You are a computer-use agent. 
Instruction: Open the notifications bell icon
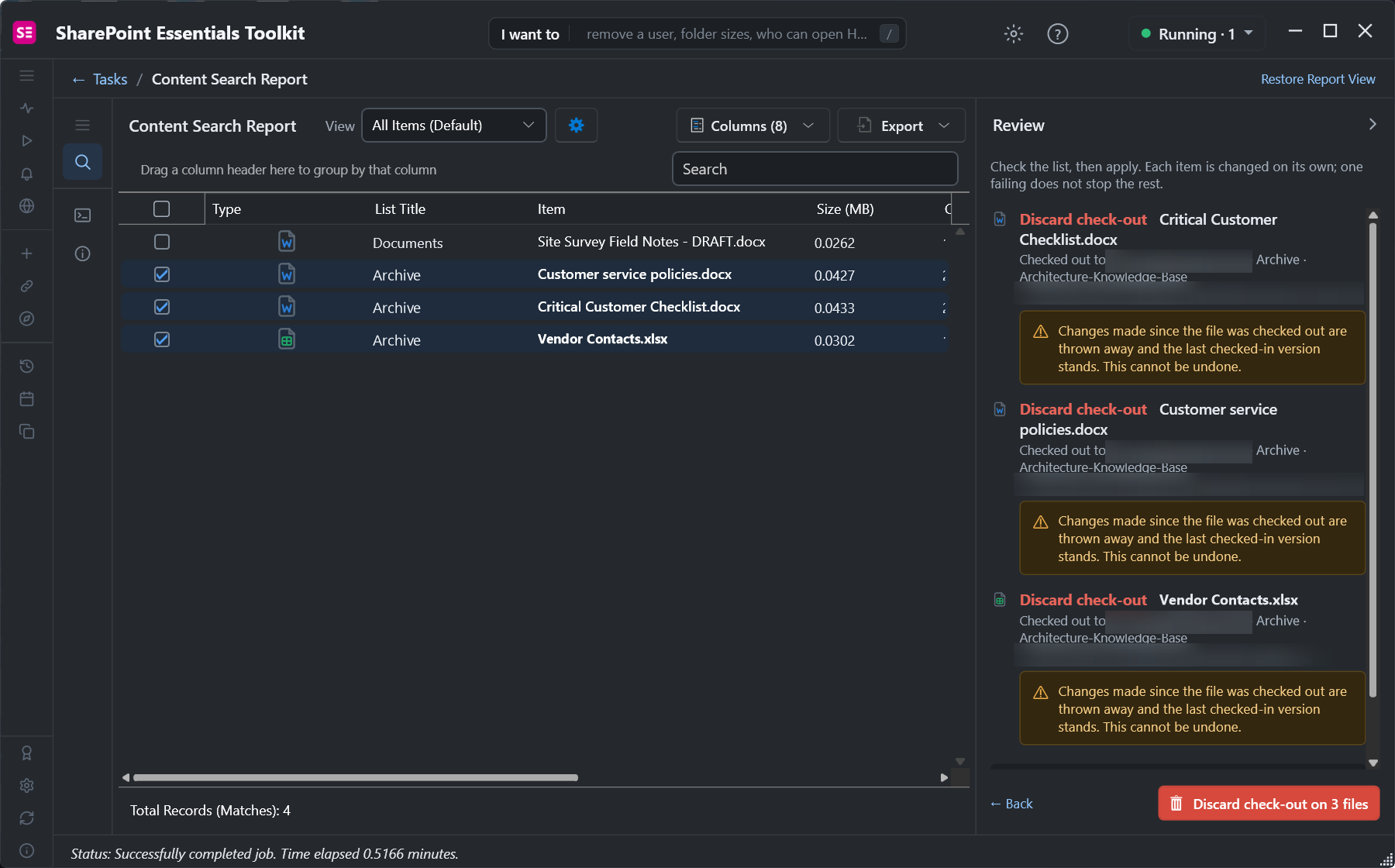[x=27, y=174]
